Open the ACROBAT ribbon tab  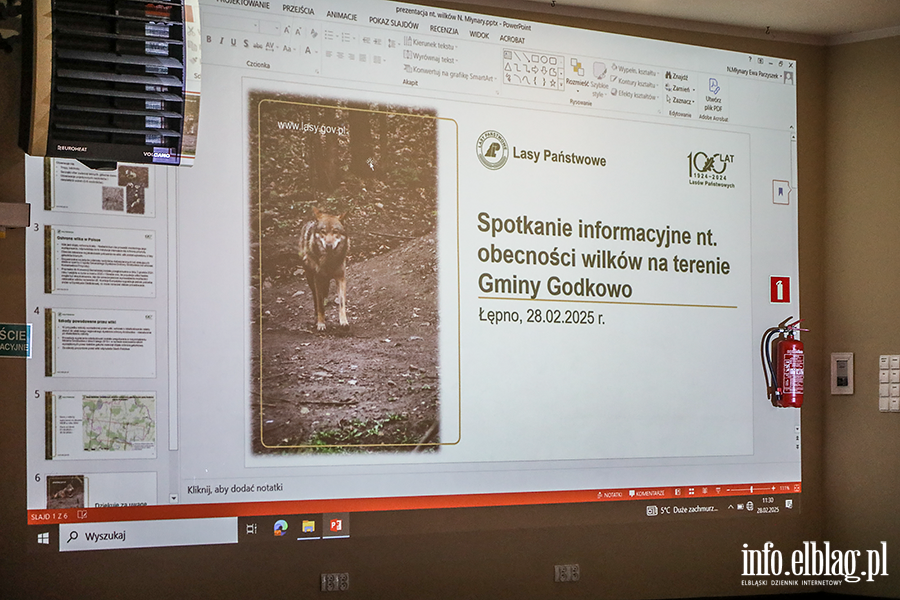(x=512, y=39)
